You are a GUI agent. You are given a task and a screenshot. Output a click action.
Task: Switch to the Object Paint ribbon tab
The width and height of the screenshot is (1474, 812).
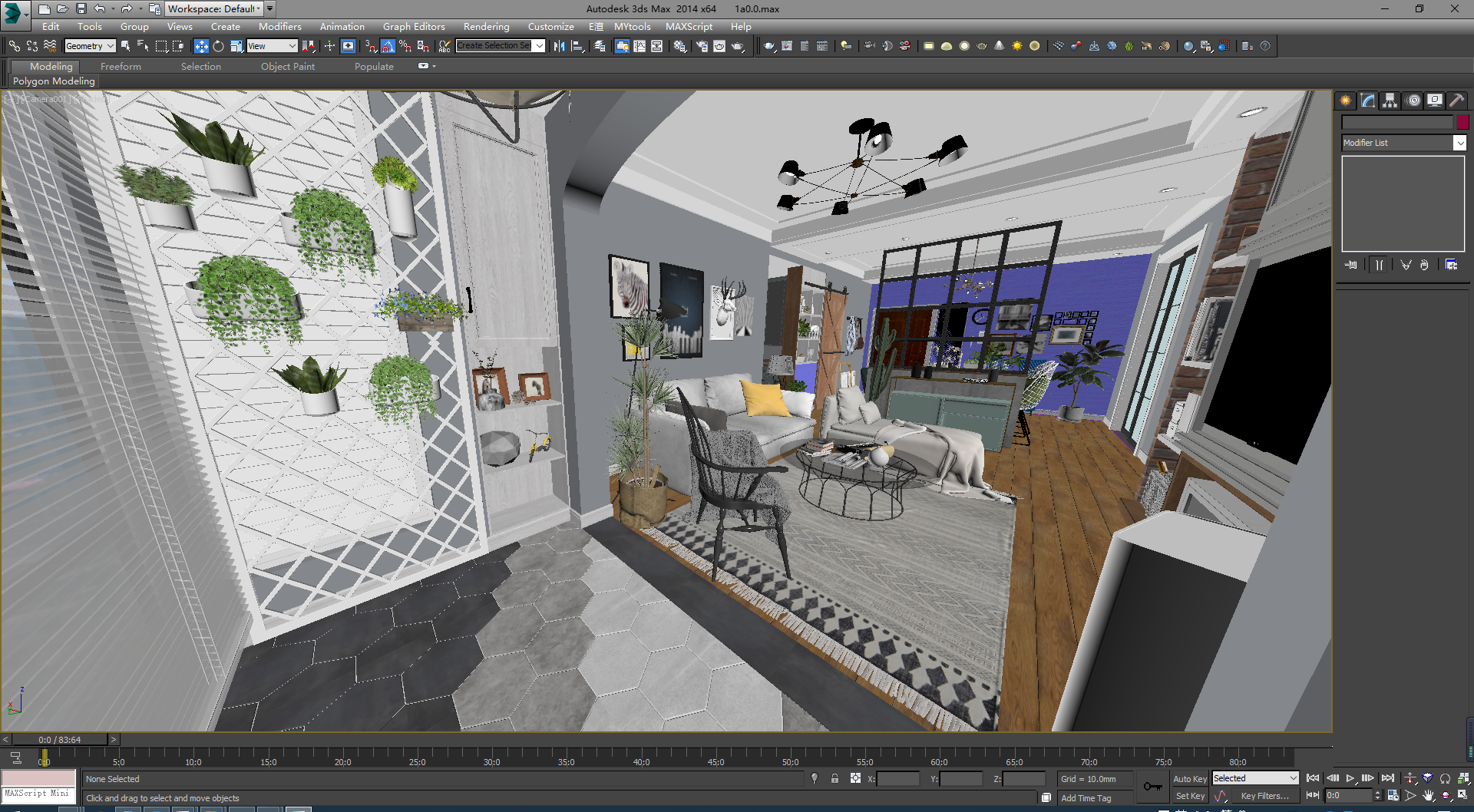(x=288, y=67)
